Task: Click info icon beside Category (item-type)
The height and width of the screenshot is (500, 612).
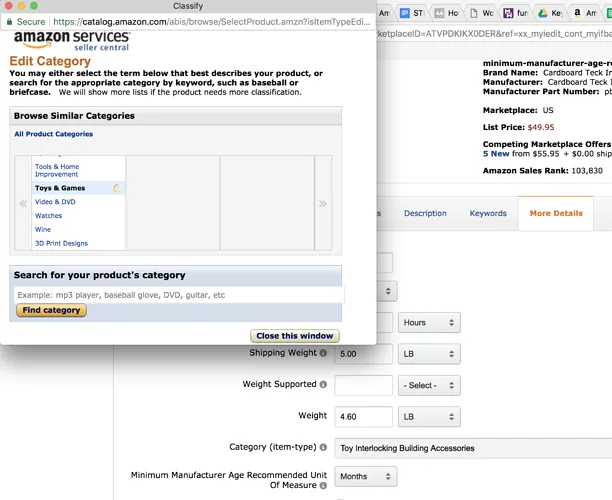Action: (x=323, y=447)
